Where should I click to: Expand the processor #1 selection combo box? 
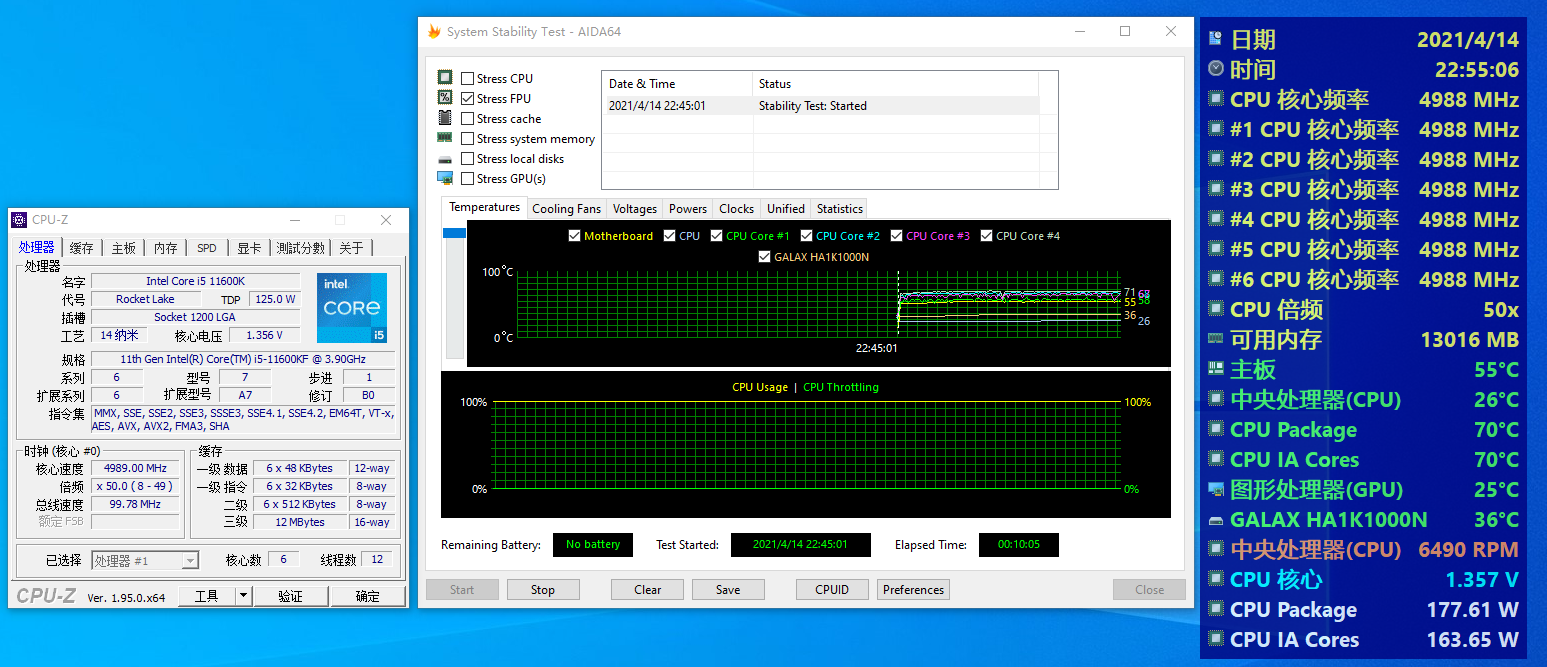click(190, 561)
